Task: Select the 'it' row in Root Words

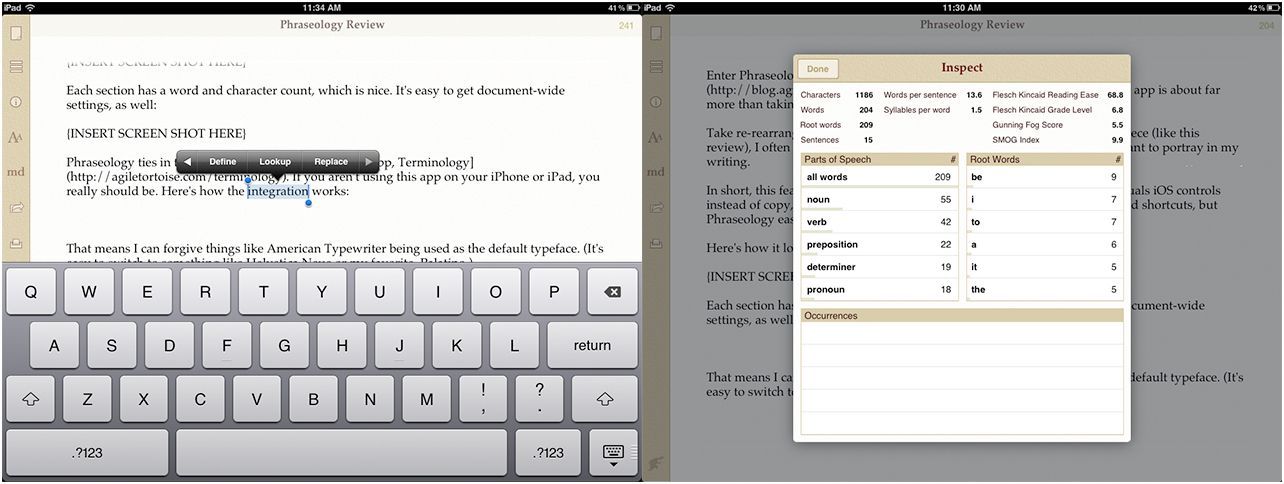Action: 1044,267
